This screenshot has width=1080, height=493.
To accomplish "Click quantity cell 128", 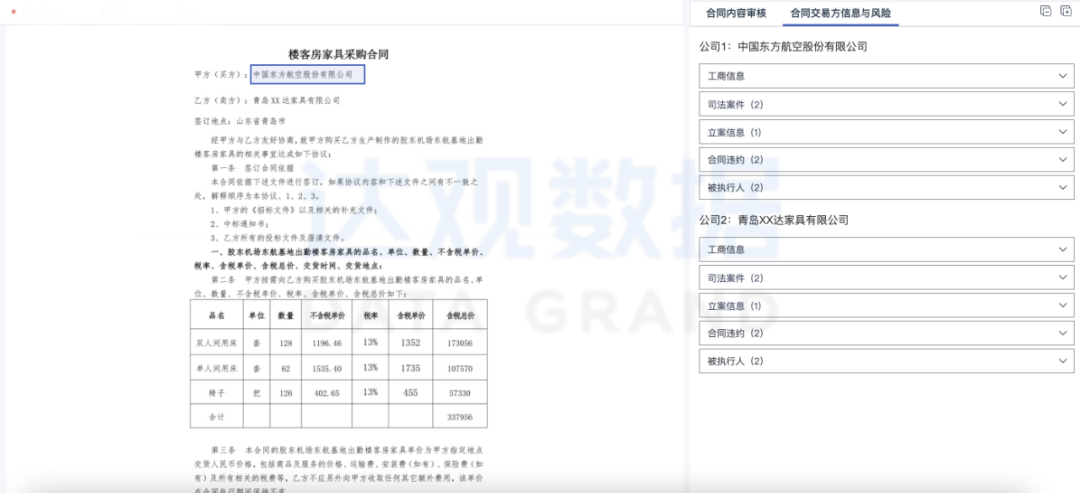I will [x=286, y=342].
